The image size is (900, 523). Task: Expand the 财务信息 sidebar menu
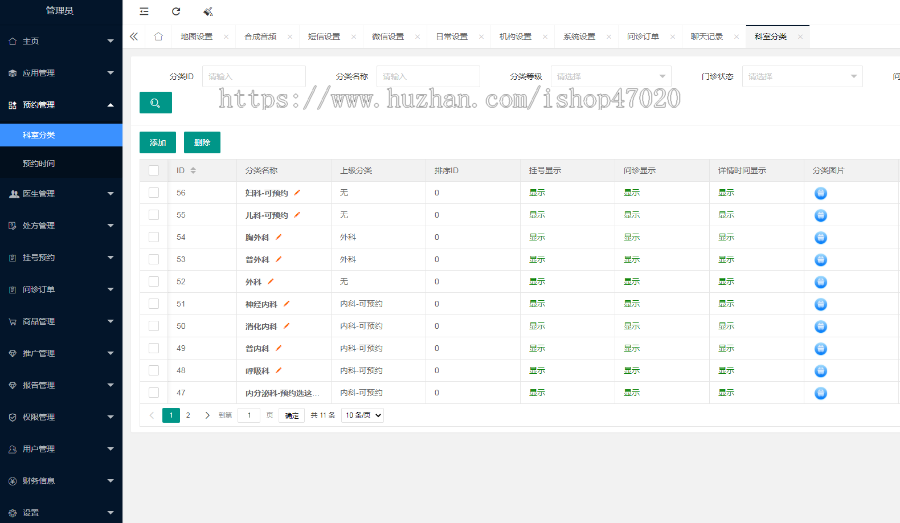61,481
